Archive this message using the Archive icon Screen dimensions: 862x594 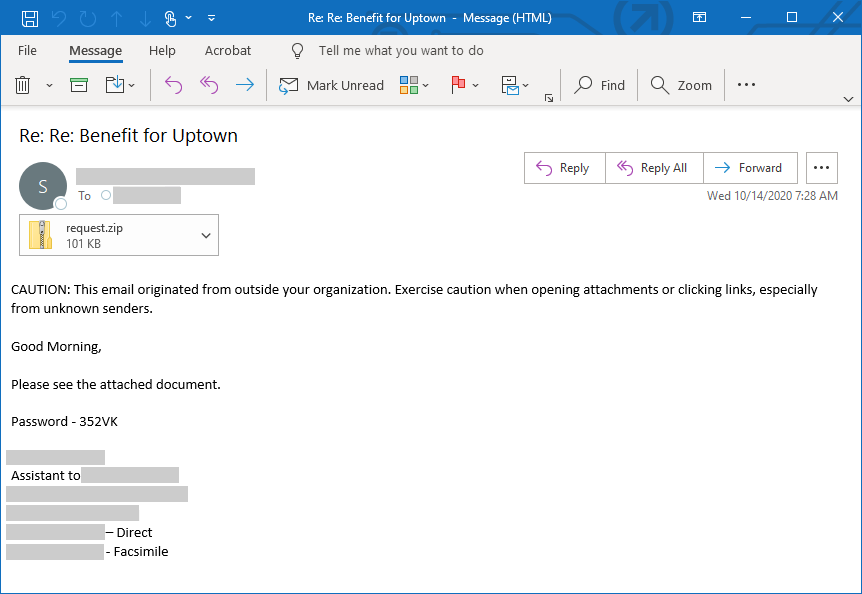point(78,85)
